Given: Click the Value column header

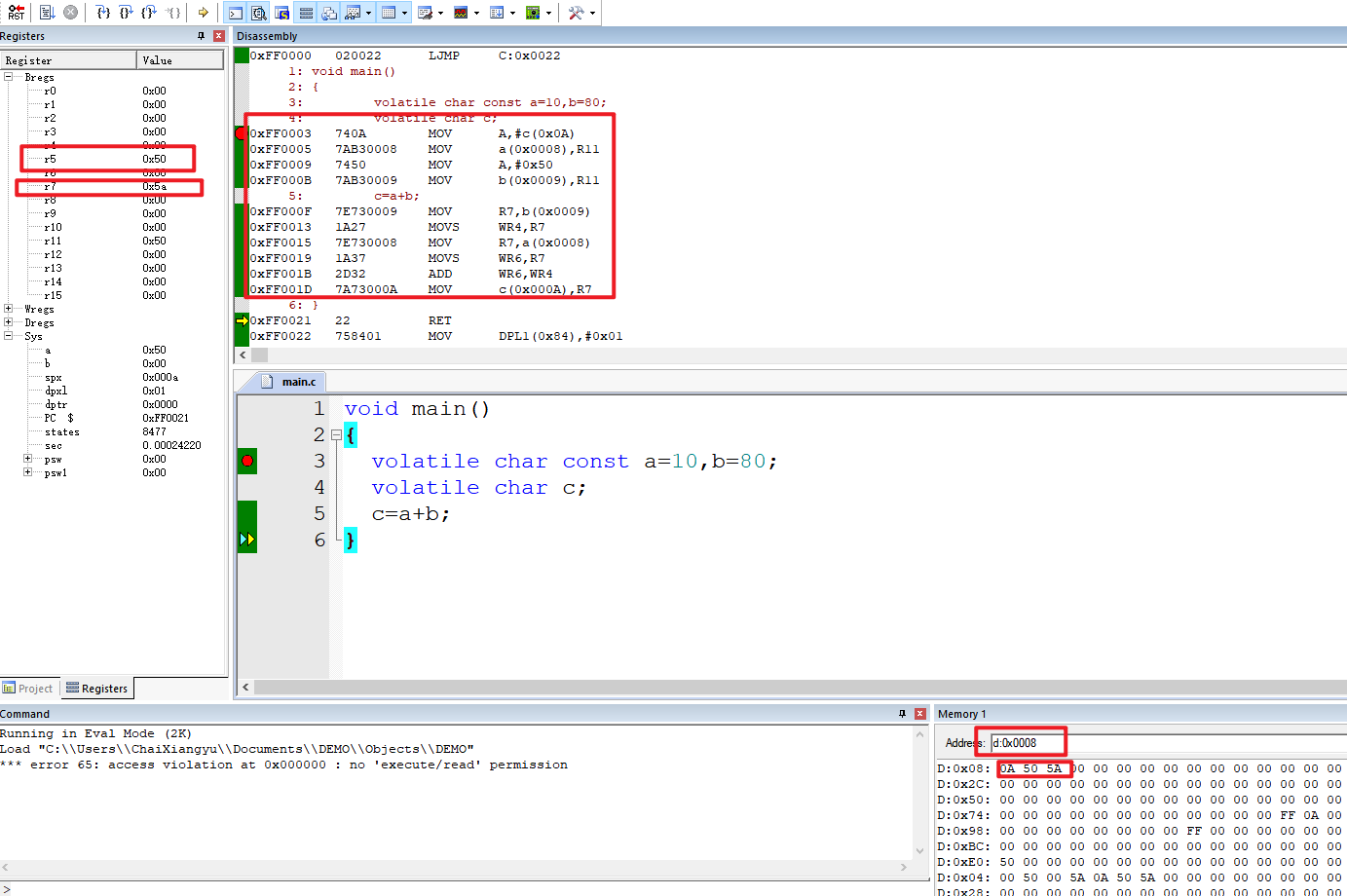Looking at the screenshot, I should point(180,60).
